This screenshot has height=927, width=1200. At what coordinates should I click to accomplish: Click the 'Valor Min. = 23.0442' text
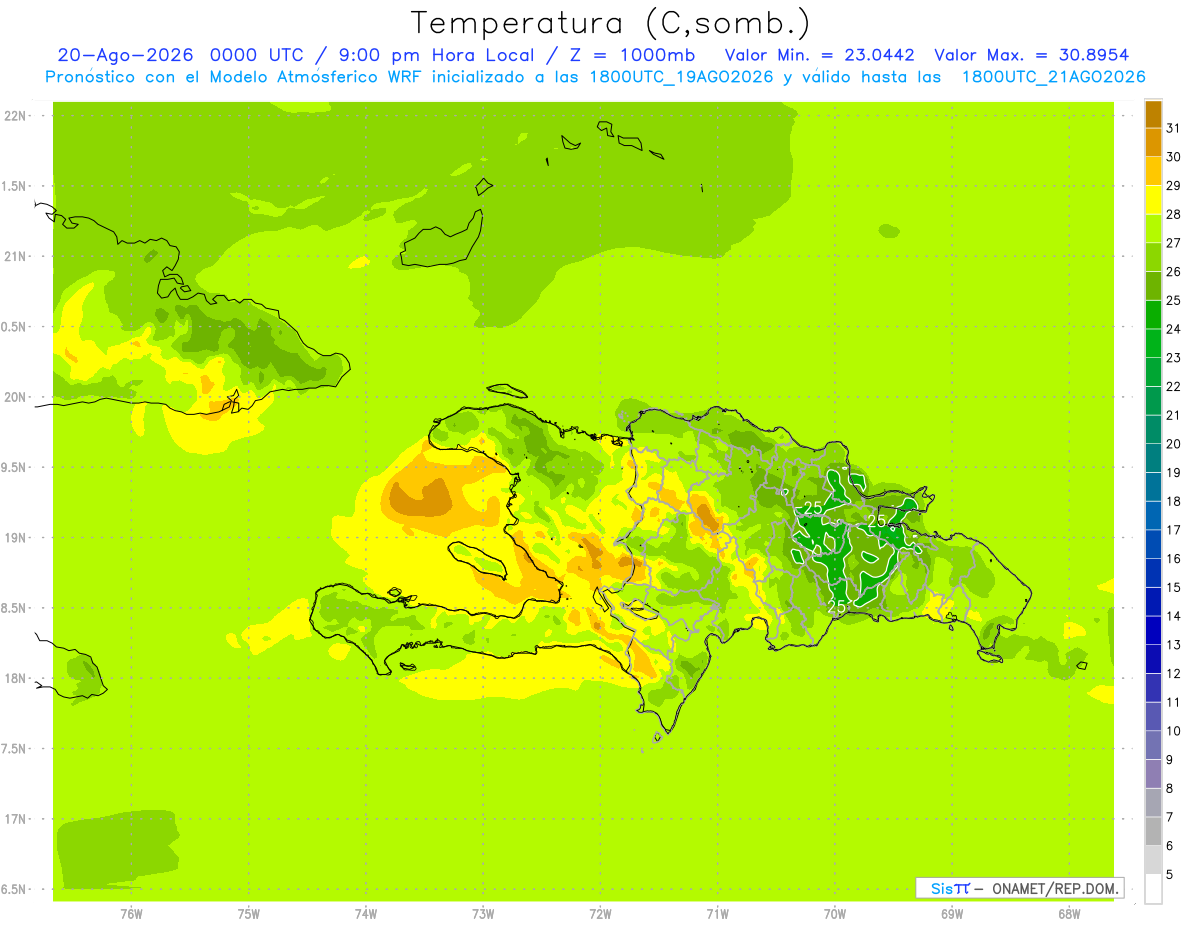(x=819, y=55)
